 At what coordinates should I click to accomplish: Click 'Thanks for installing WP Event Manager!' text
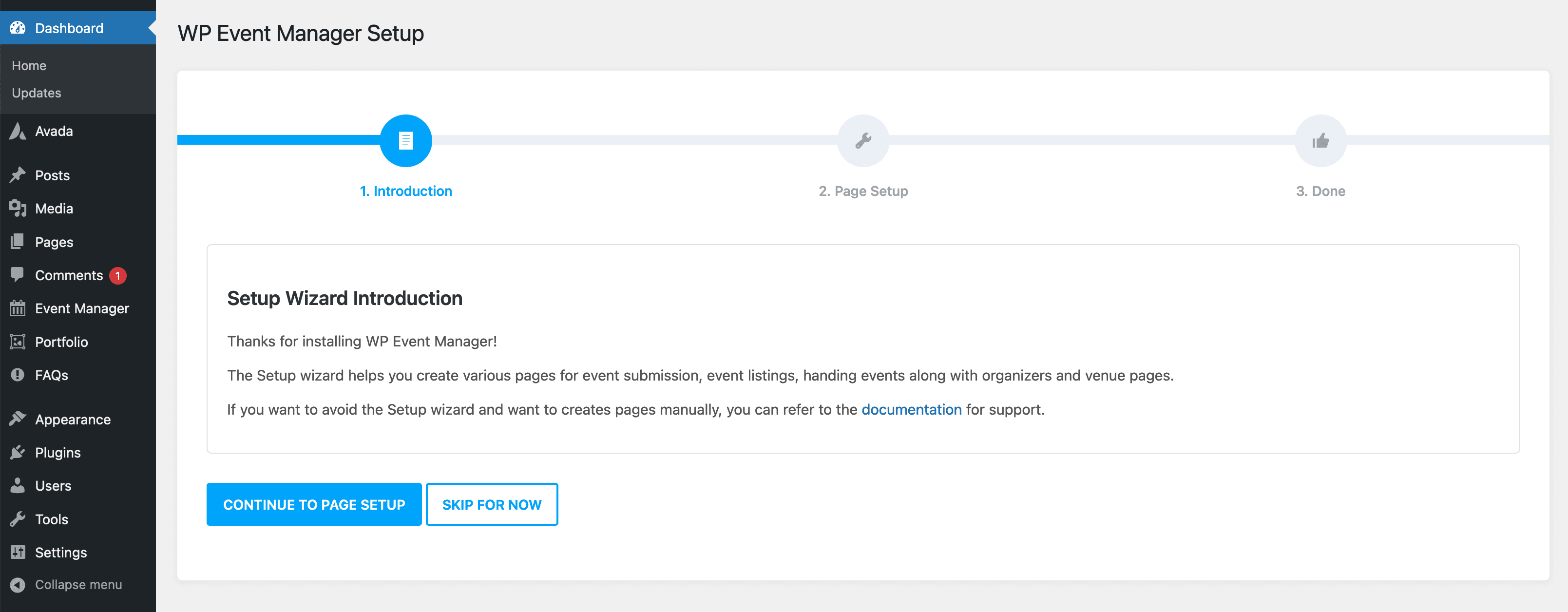(362, 341)
